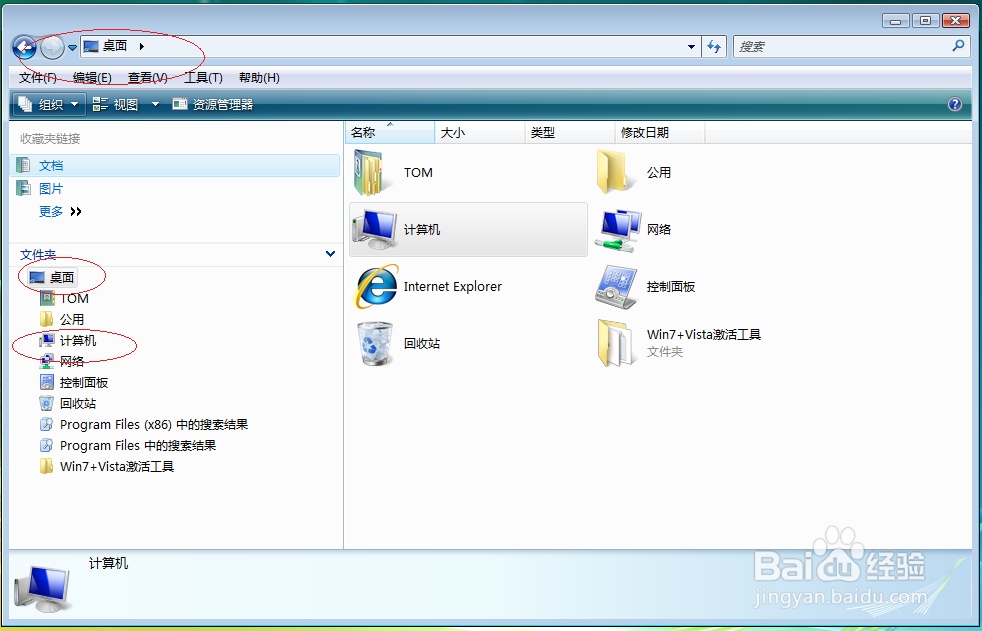The image size is (982, 631).
Task: Open the 查看(V) menu
Action: (x=148, y=78)
